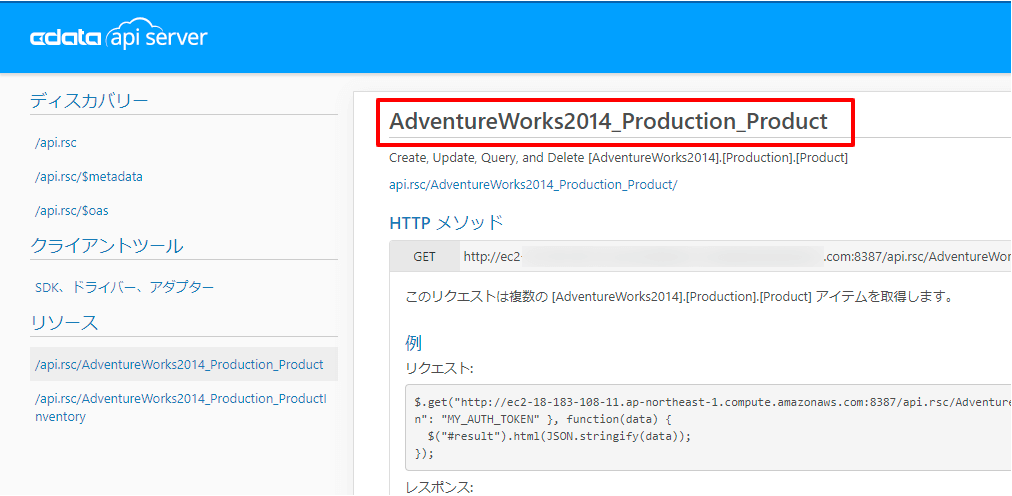Click the クライアントツール section heading
The width and height of the screenshot is (1012, 496).
click(107, 246)
